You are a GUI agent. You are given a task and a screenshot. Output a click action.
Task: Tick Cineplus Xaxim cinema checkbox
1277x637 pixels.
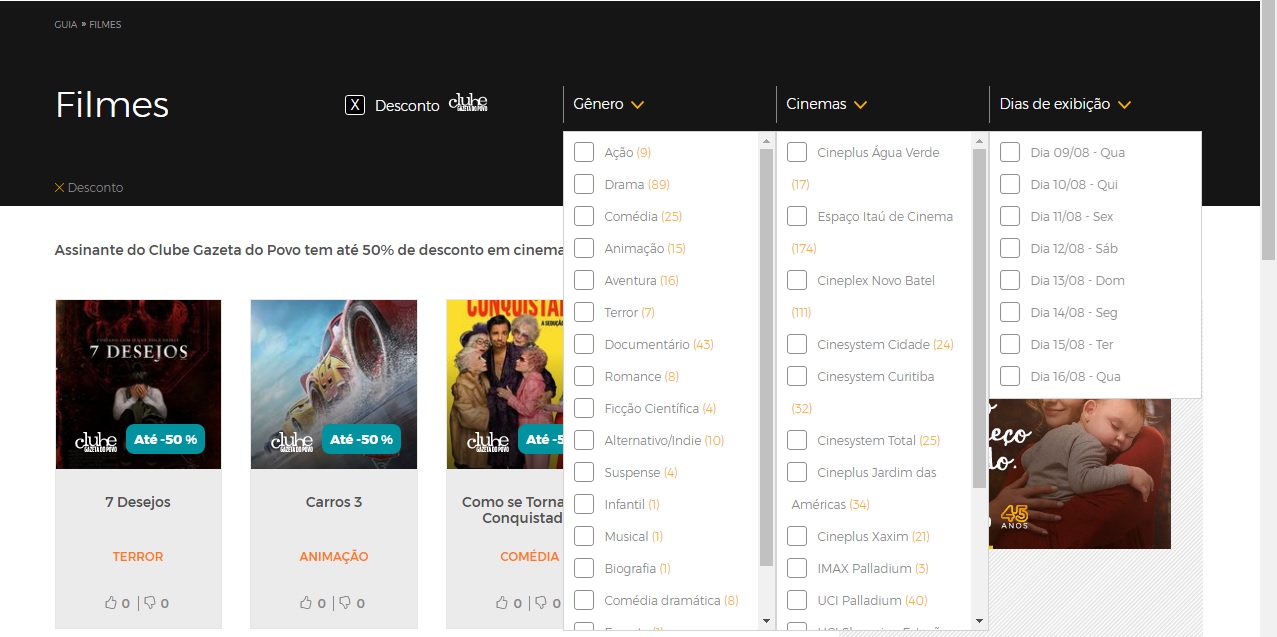797,536
